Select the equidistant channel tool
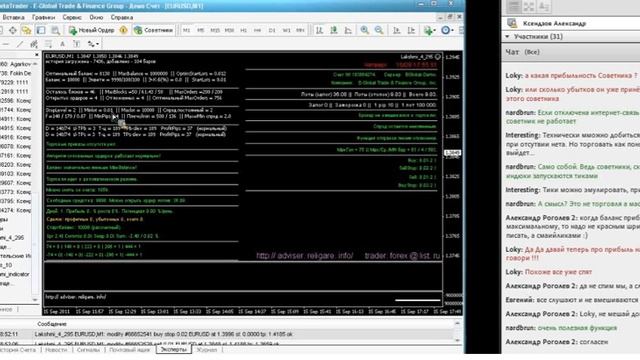The image size is (640, 360). pyautogui.click(x=34, y=44)
